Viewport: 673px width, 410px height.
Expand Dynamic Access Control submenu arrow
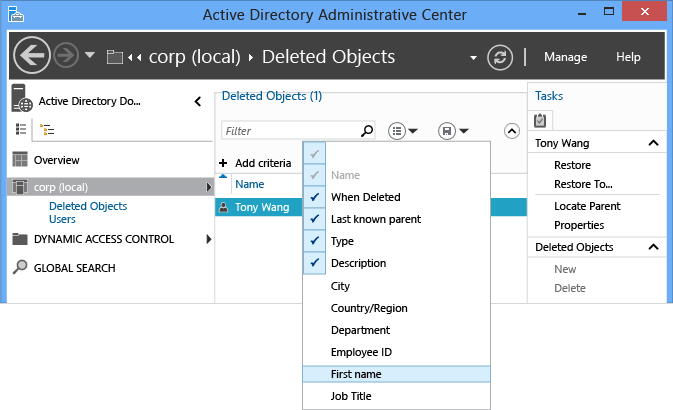(209, 239)
